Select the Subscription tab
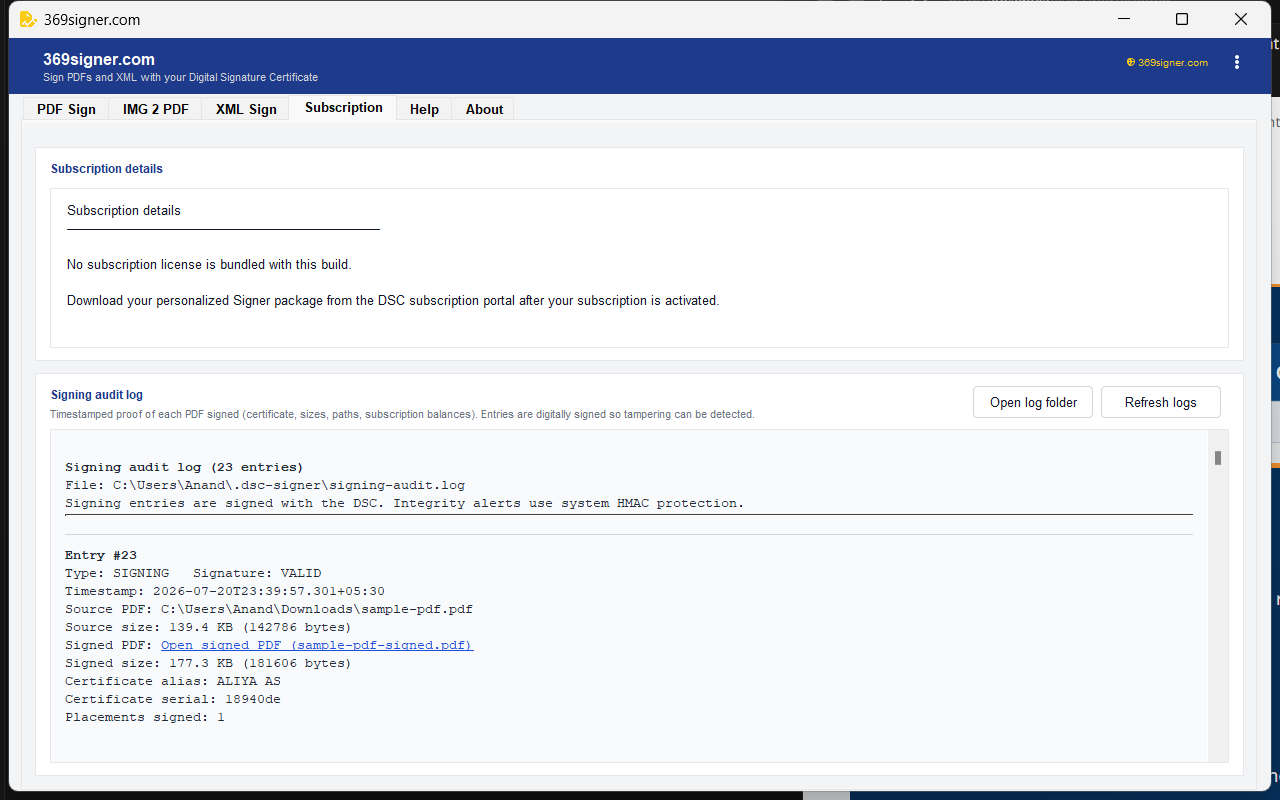This screenshot has height=800, width=1280. point(343,108)
